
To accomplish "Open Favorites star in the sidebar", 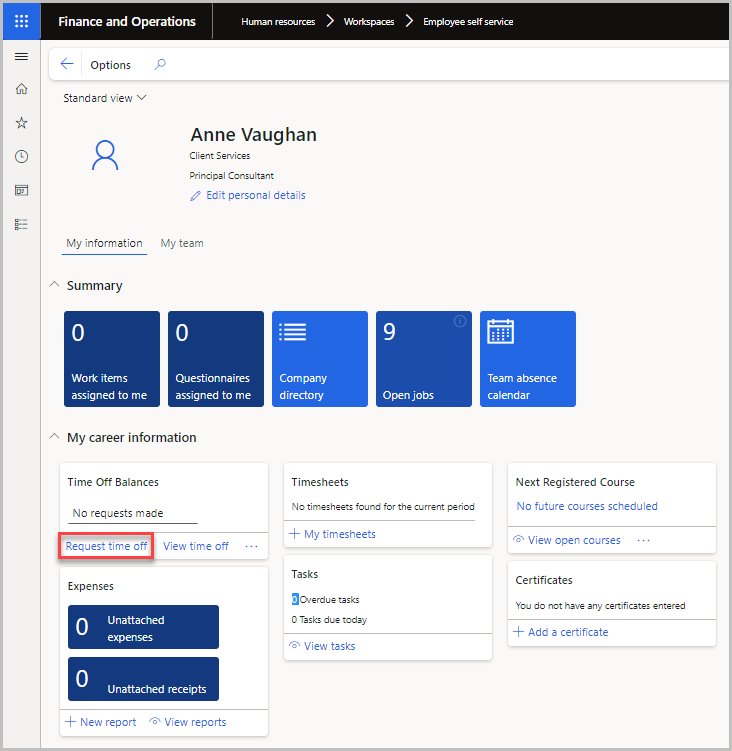I will pyautogui.click(x=21, y=123).
